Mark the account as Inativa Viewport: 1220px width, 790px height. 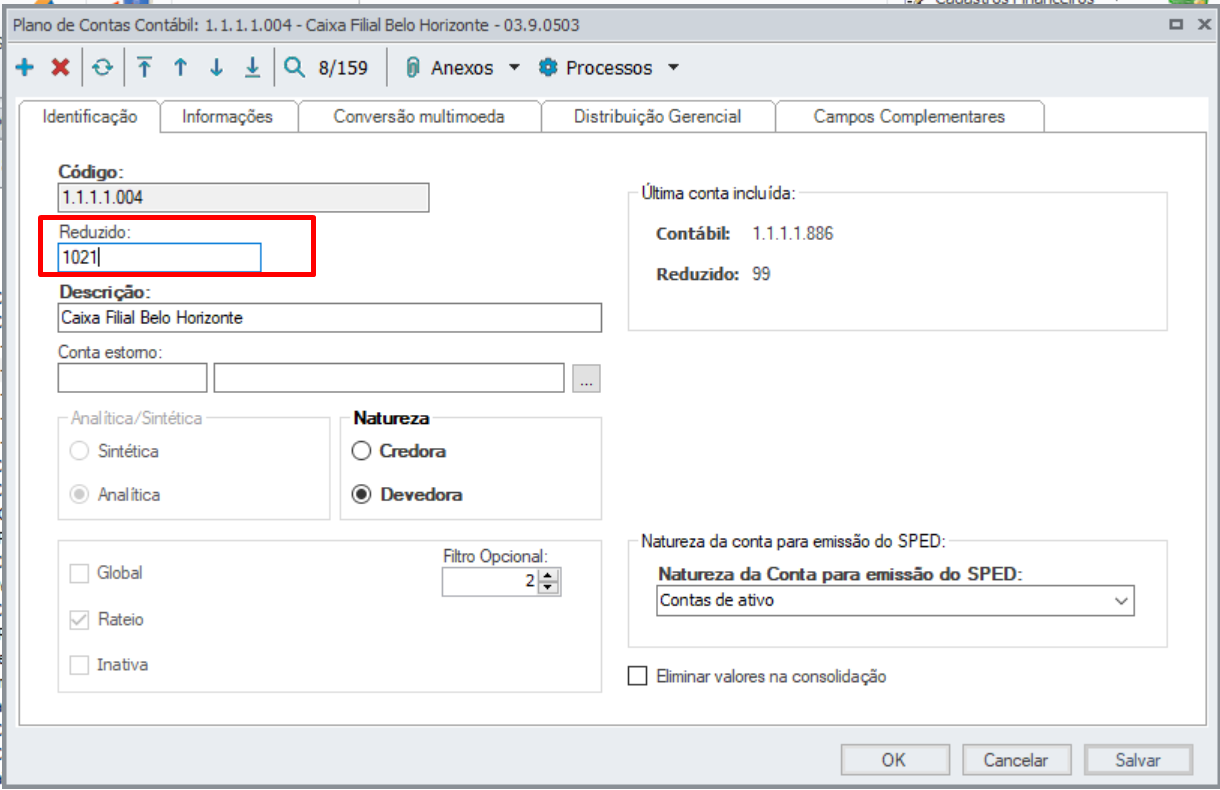tap(79, 664)
